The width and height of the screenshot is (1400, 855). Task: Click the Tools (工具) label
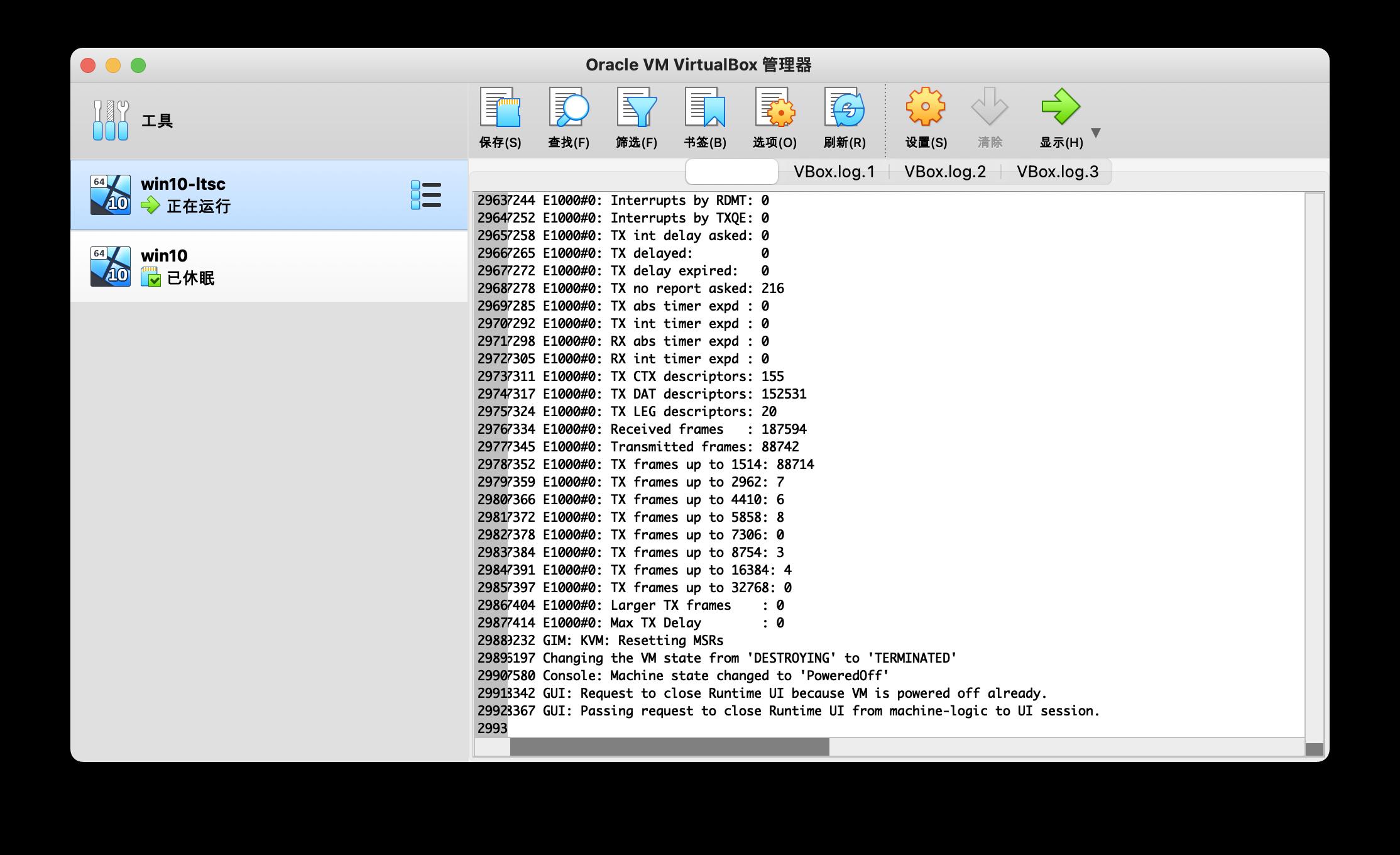pos(157,121)
